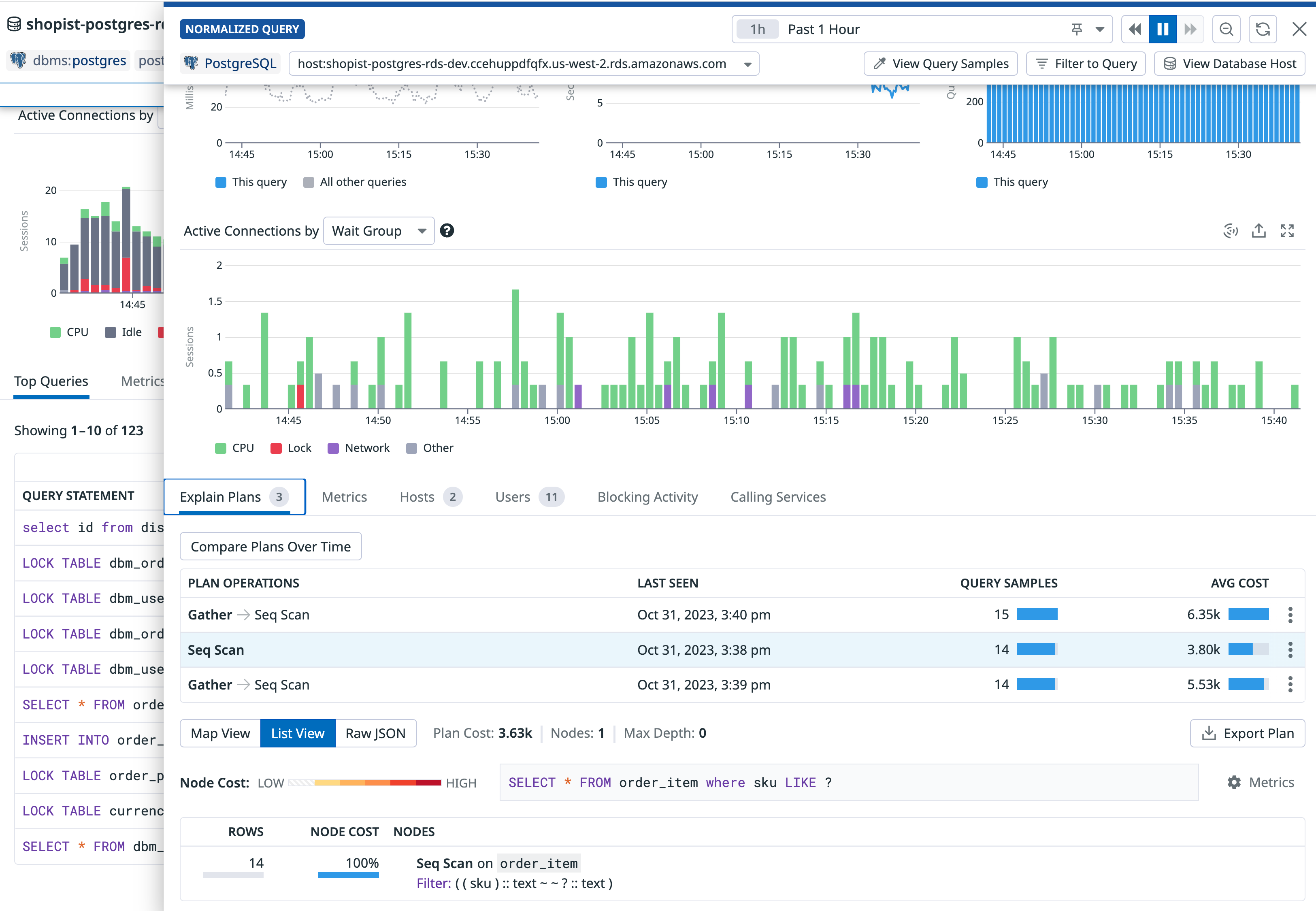Select the Gather Seq Scan plan seen 3:40 pm
This screenshot has height=911, width=1316.
click(742, 615)
